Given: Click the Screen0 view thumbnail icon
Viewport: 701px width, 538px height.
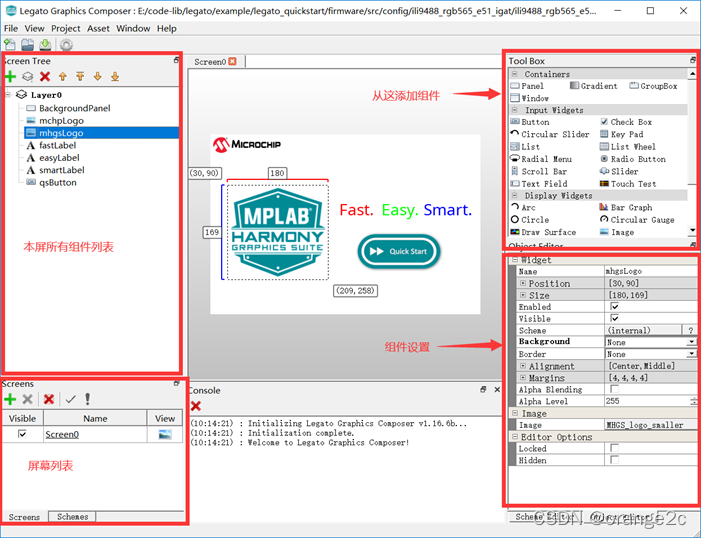Looking at the screenshot, I should coord(165,434).
